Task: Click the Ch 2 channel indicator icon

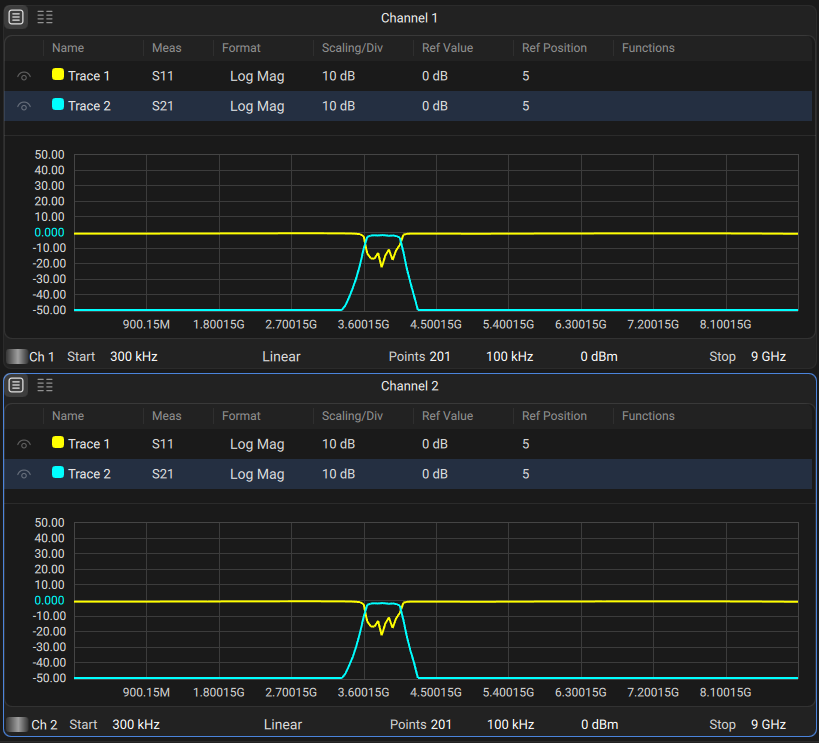Action: (x=16, y=724)
